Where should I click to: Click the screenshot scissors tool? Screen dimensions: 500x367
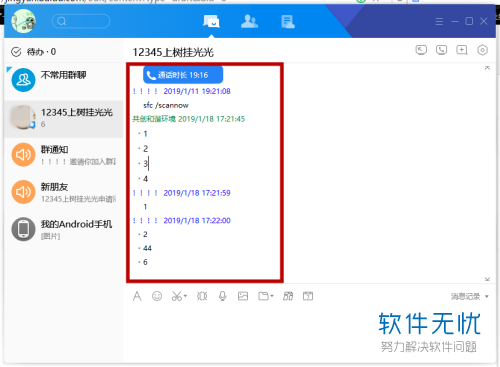click(x=177, y=296)
